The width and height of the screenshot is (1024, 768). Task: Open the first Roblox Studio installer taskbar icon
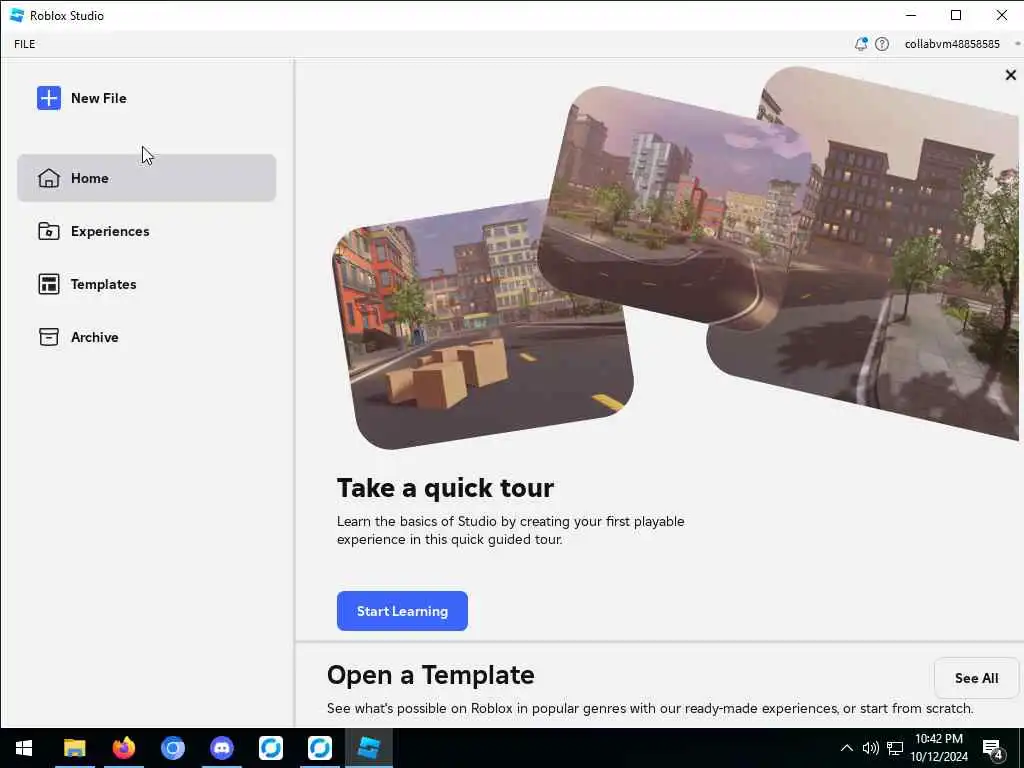[270, 748]
